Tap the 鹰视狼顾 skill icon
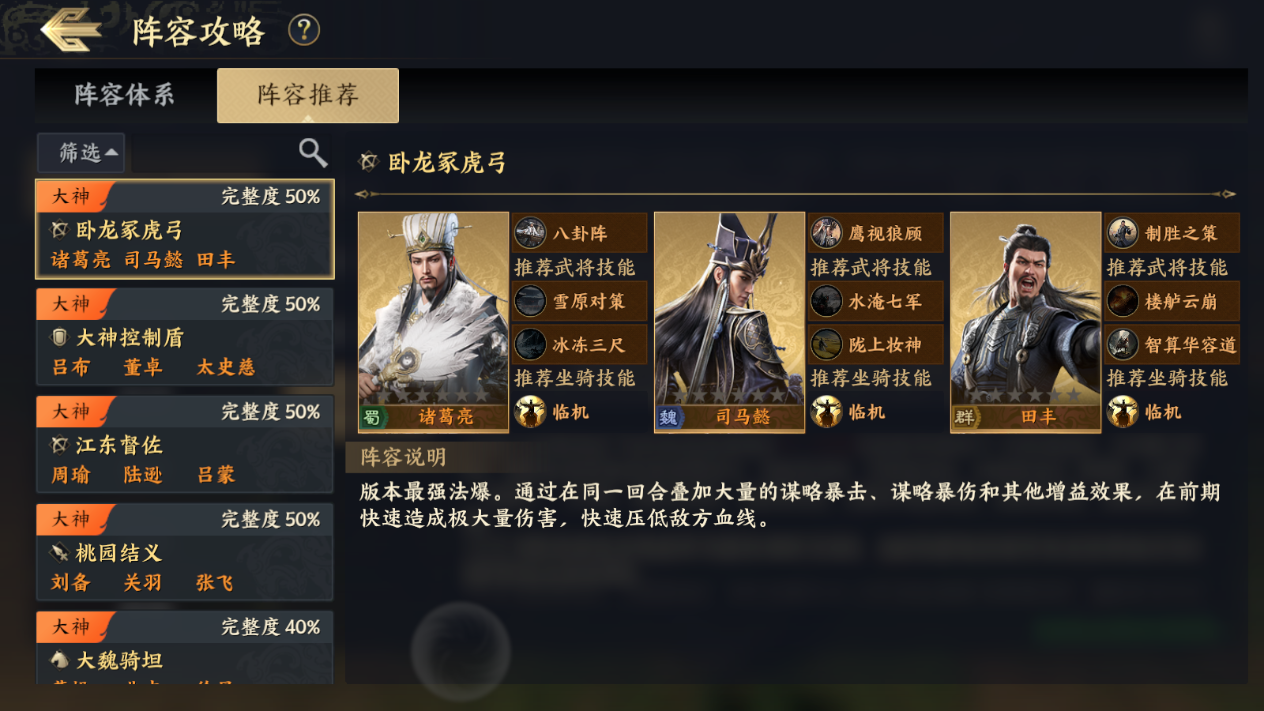Screen dimensions: 1264x711 point(826,233)
